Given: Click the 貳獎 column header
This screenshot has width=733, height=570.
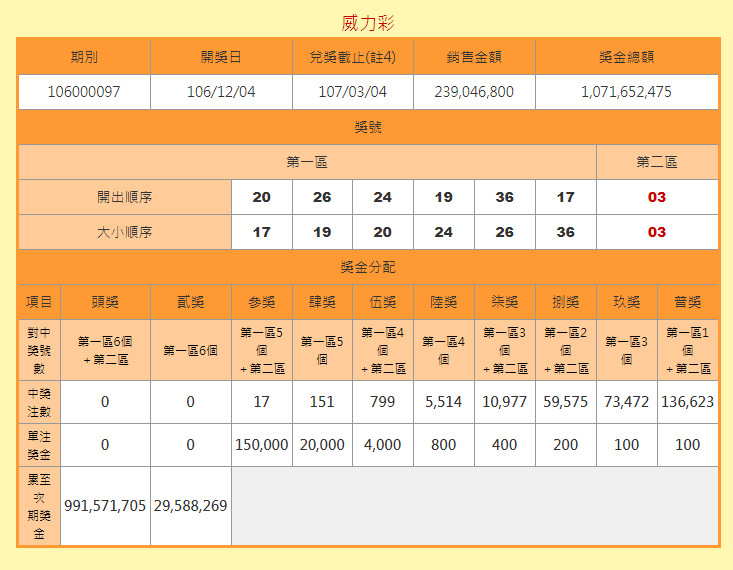Looking at the screenshot, I should click(x=191, y=302).
